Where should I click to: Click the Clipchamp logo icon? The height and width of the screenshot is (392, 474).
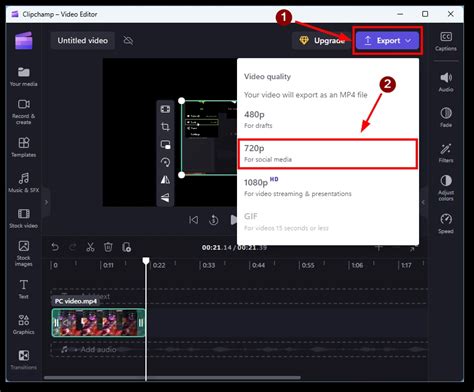pyautogui.click(x=24, y=41)
